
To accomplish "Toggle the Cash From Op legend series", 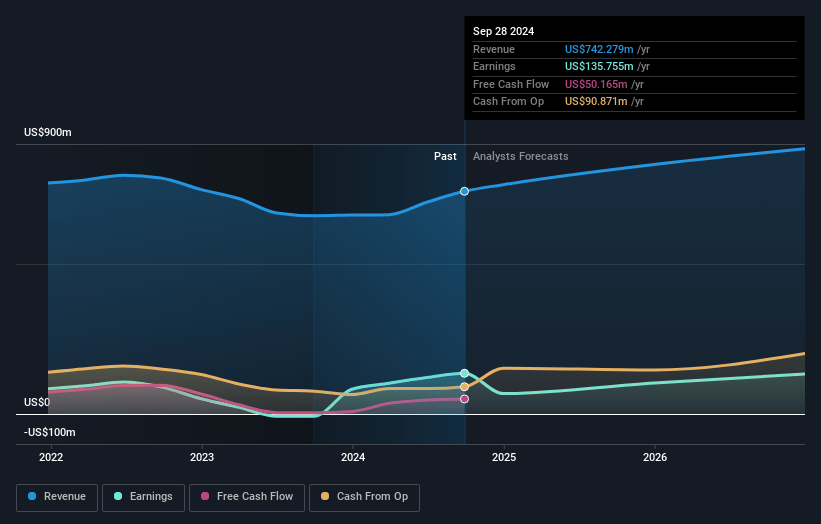I will point(364,497).
